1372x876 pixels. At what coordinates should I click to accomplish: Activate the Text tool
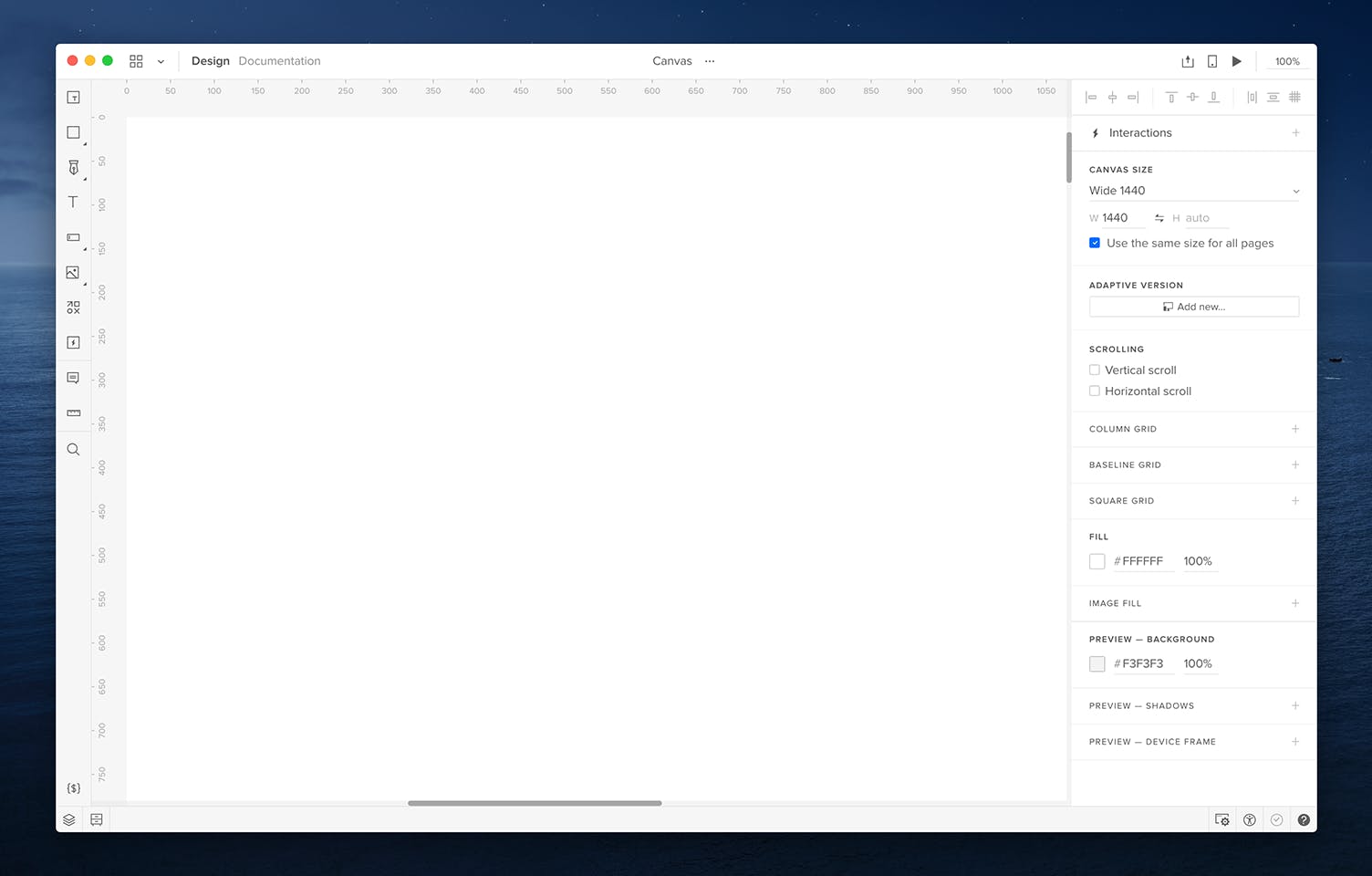tap(73, 202)
